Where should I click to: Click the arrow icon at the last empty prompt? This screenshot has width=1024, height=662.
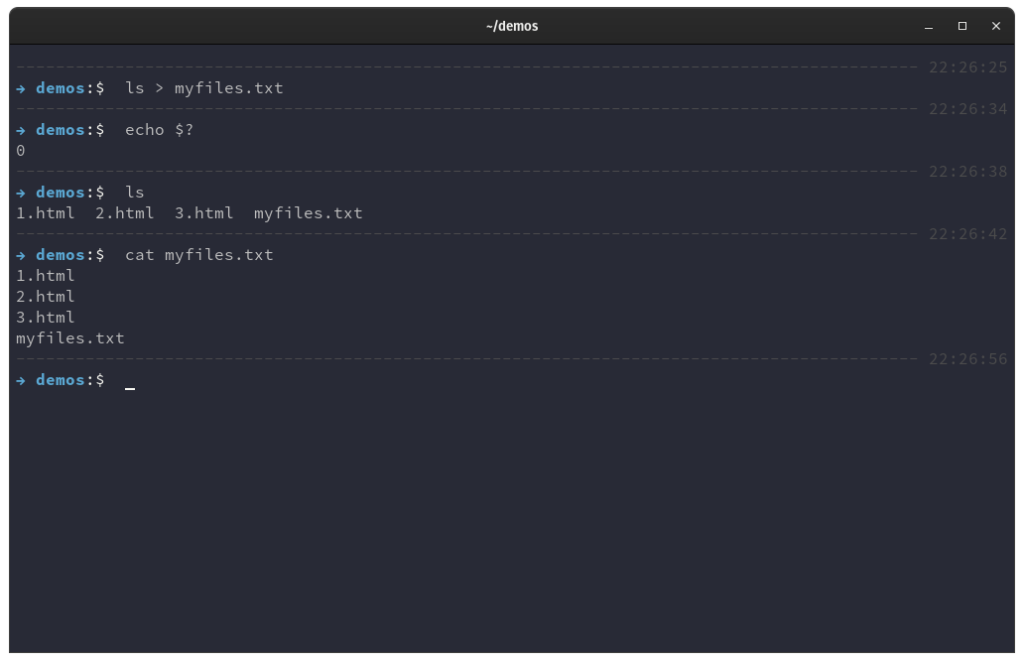coord(20,379)
